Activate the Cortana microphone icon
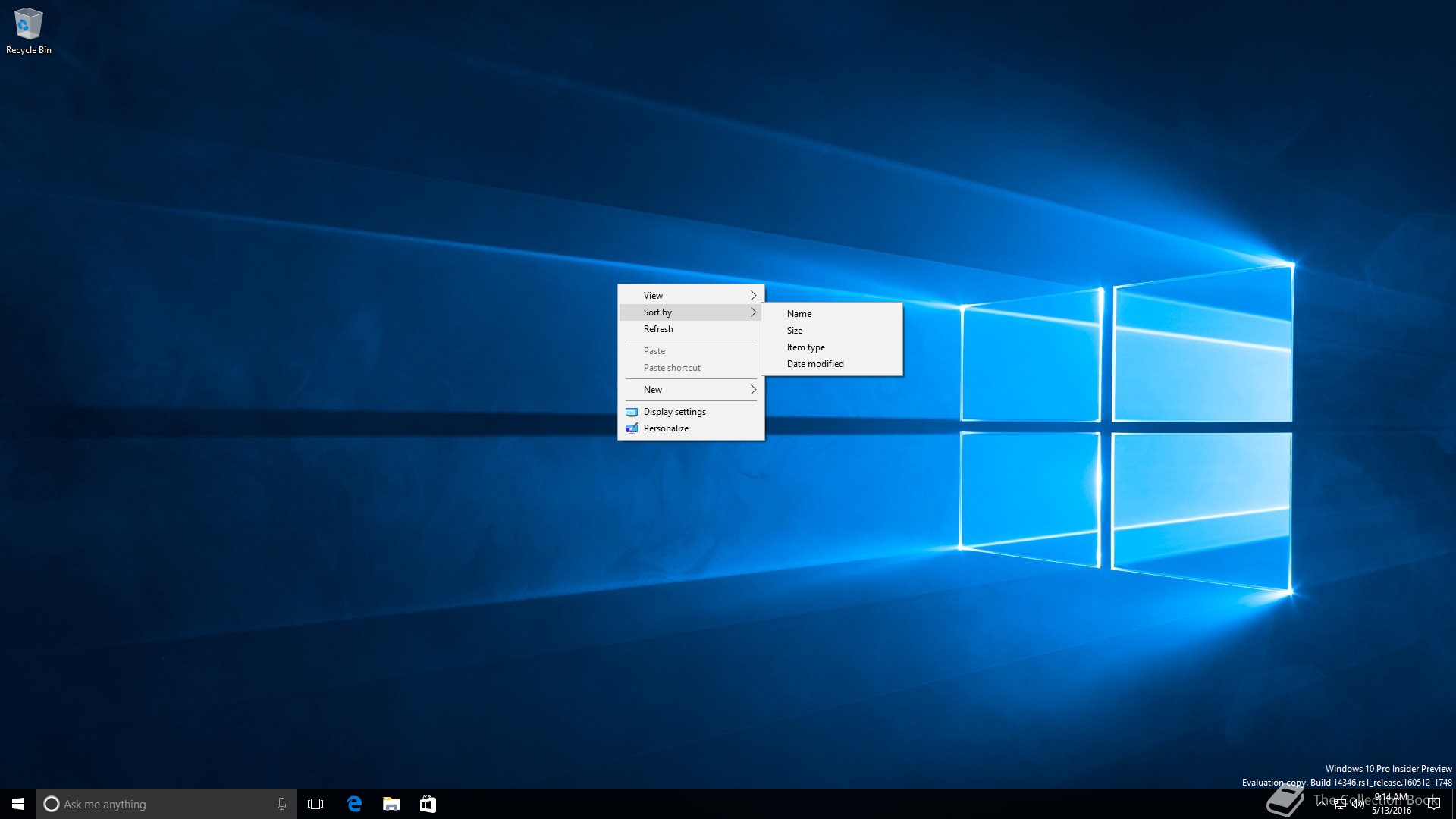 281,804
